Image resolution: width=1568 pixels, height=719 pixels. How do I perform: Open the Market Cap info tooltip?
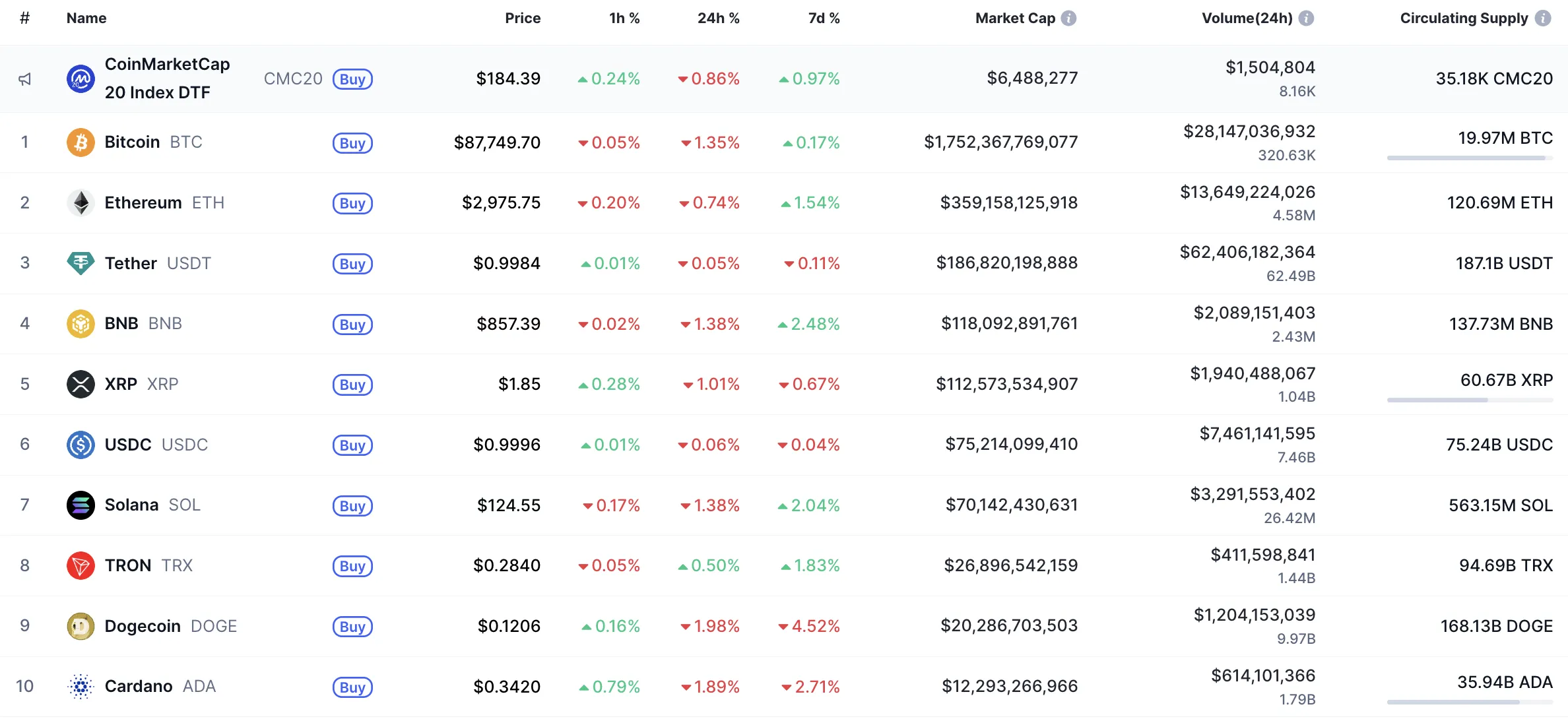click(1070, 18)
